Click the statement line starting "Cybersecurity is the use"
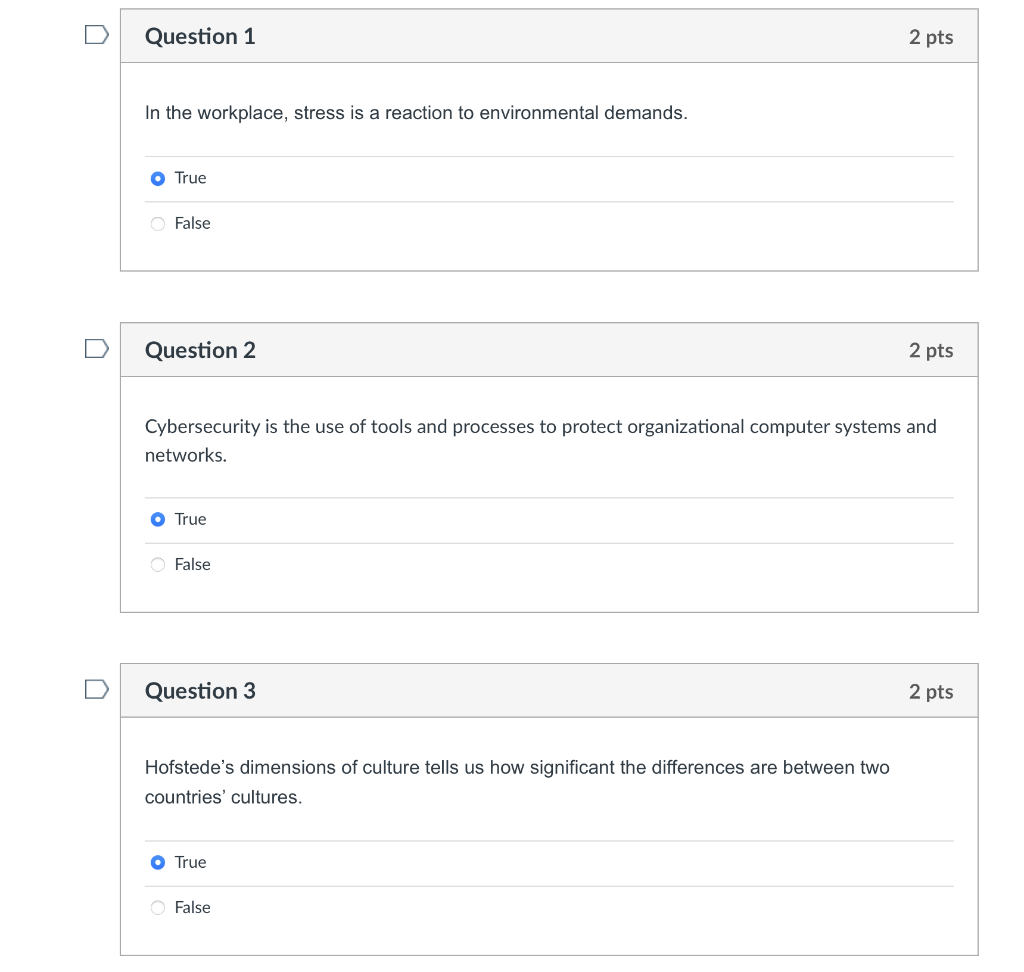1024x972 pixels. [x=540, y=427]
